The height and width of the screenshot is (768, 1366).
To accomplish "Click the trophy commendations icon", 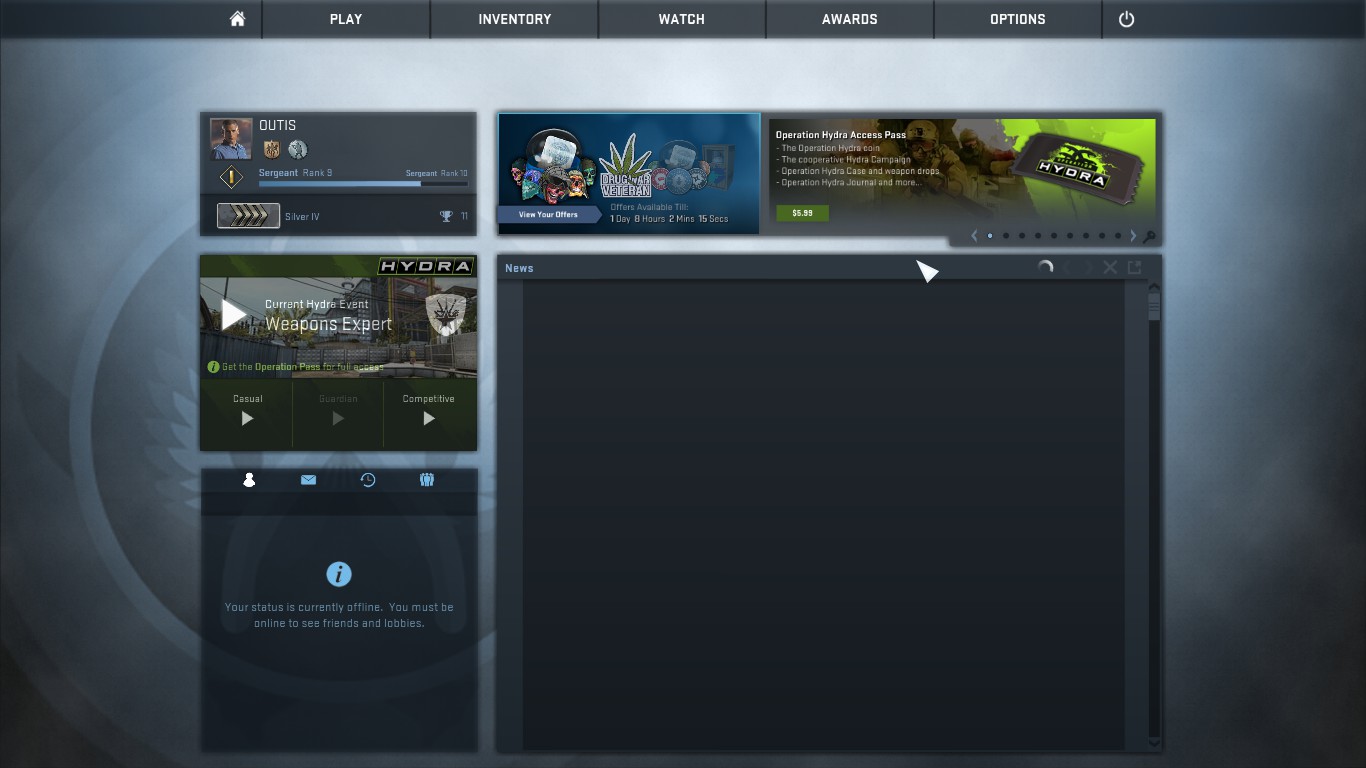I will coord(446,216).
